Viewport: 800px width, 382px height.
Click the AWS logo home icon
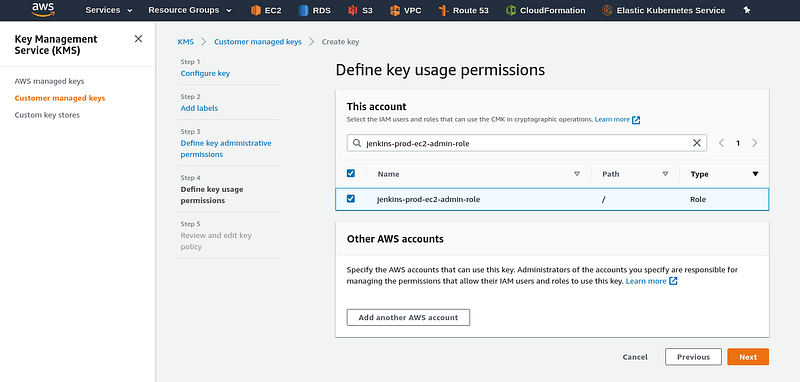coord(42,10)
